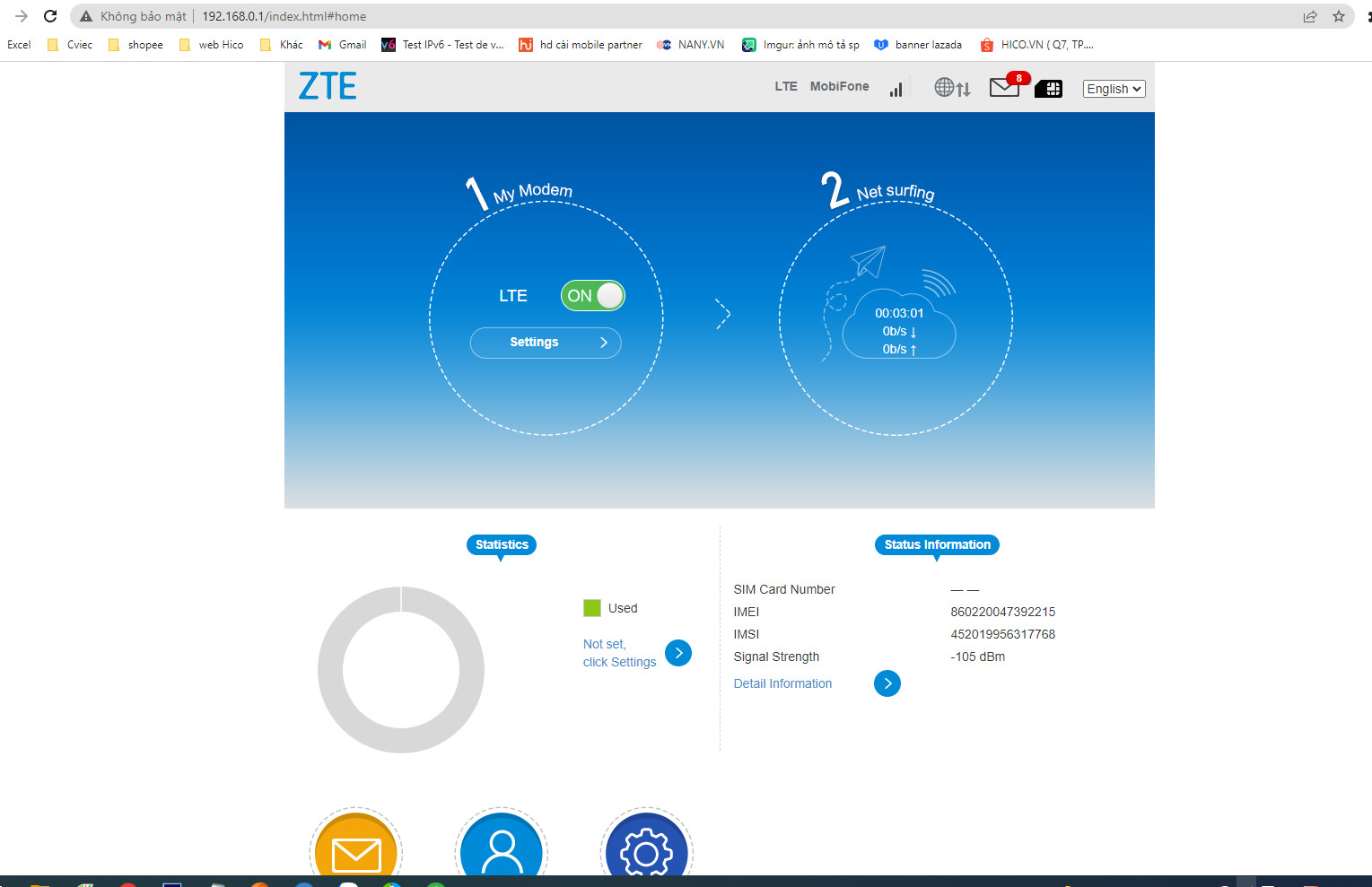The image size is (1372, 887).
Task: Open the Khác bookmark folder
Action: point(281,45)
